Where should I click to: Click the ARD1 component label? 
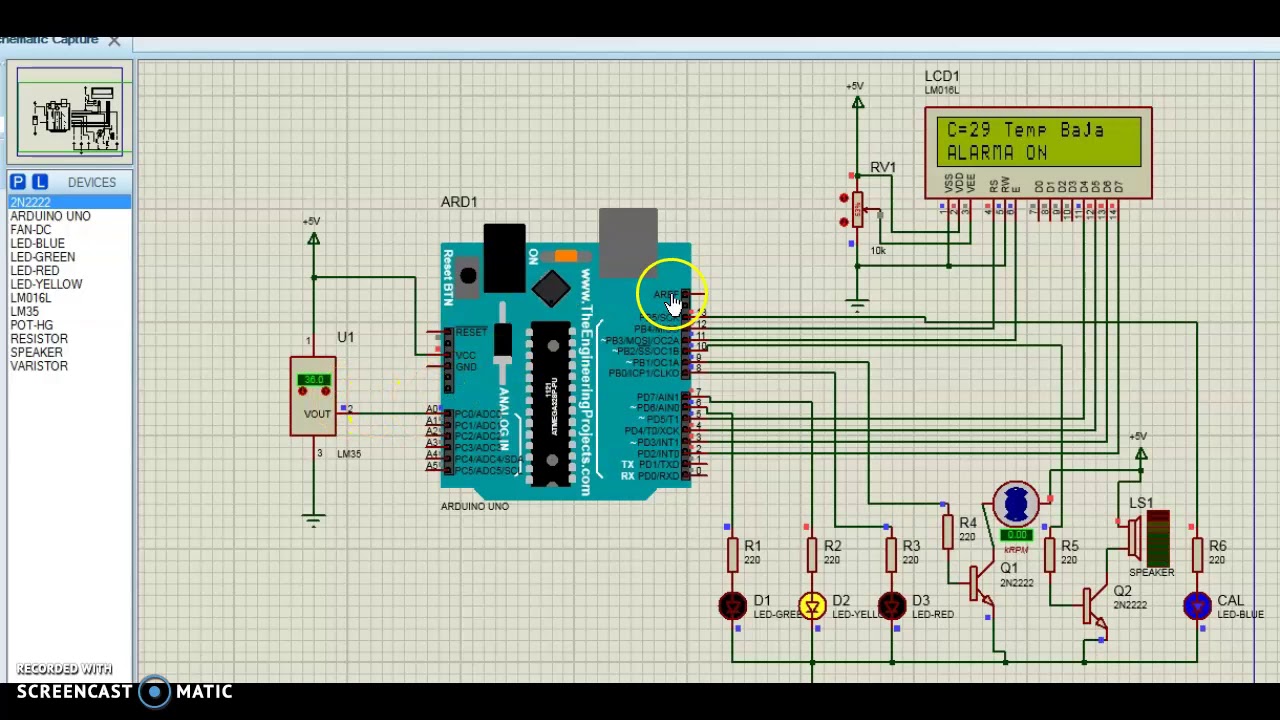(x=459, y=202)
